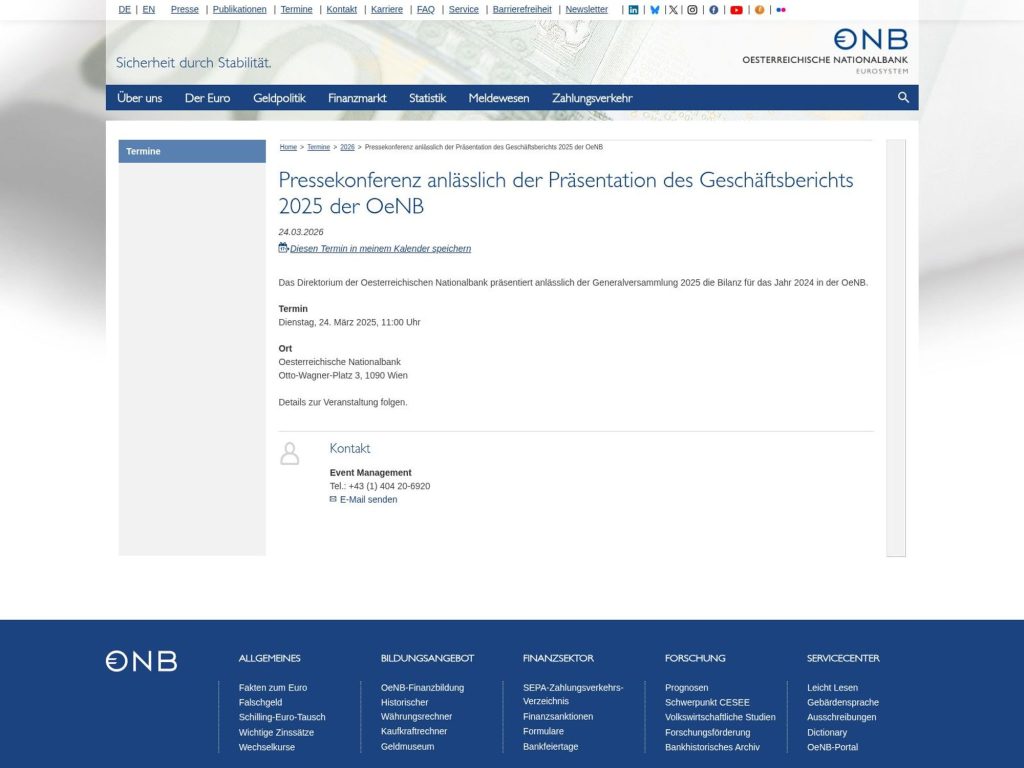Open Home from the breadcrumb trail
This screenshot has height=768, width=1024.
click(x=287, y=147)
